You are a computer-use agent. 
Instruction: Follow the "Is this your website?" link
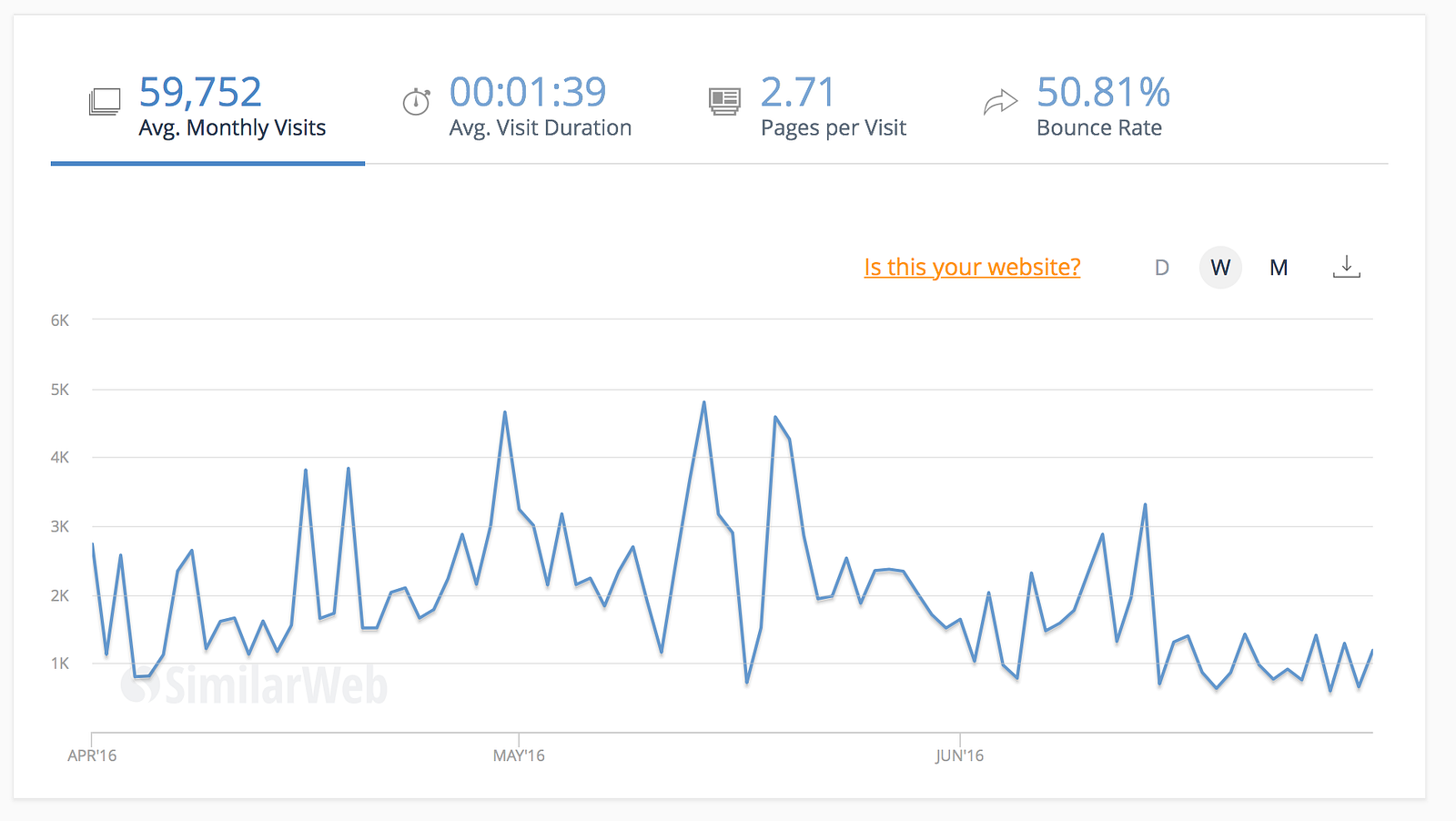[972, 267]
